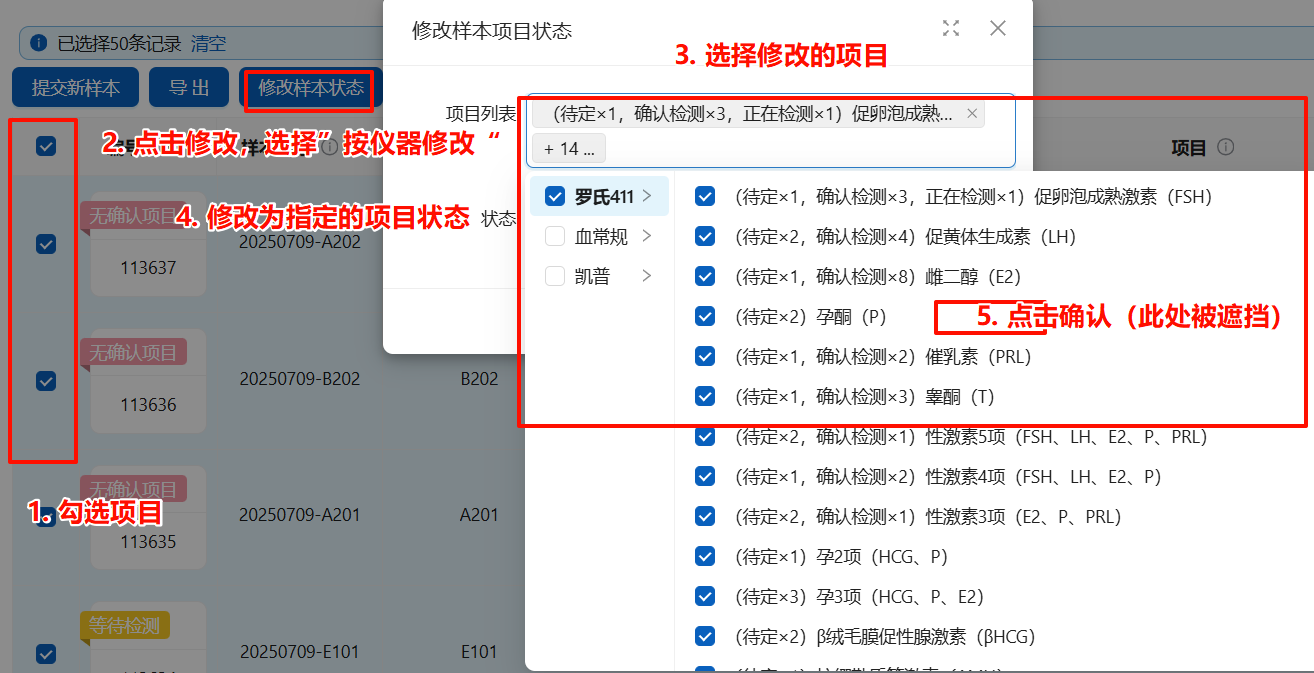This screenshot has height=673, width=1314.
Task: Enable the 凯普 checkbox
Action: click(555, 276)
